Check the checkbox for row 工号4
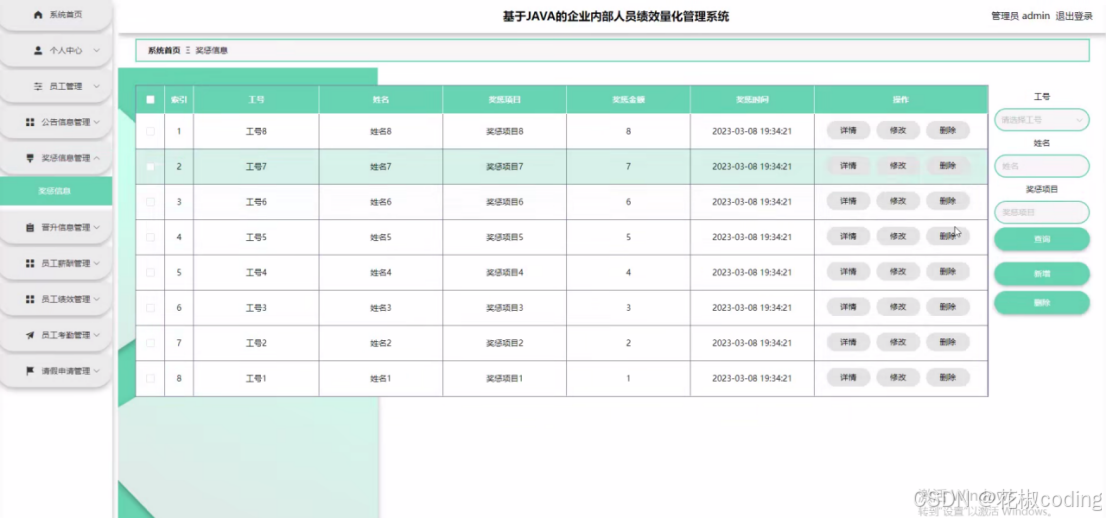This screenshot has width=1106, height=519. click(150, 272)
